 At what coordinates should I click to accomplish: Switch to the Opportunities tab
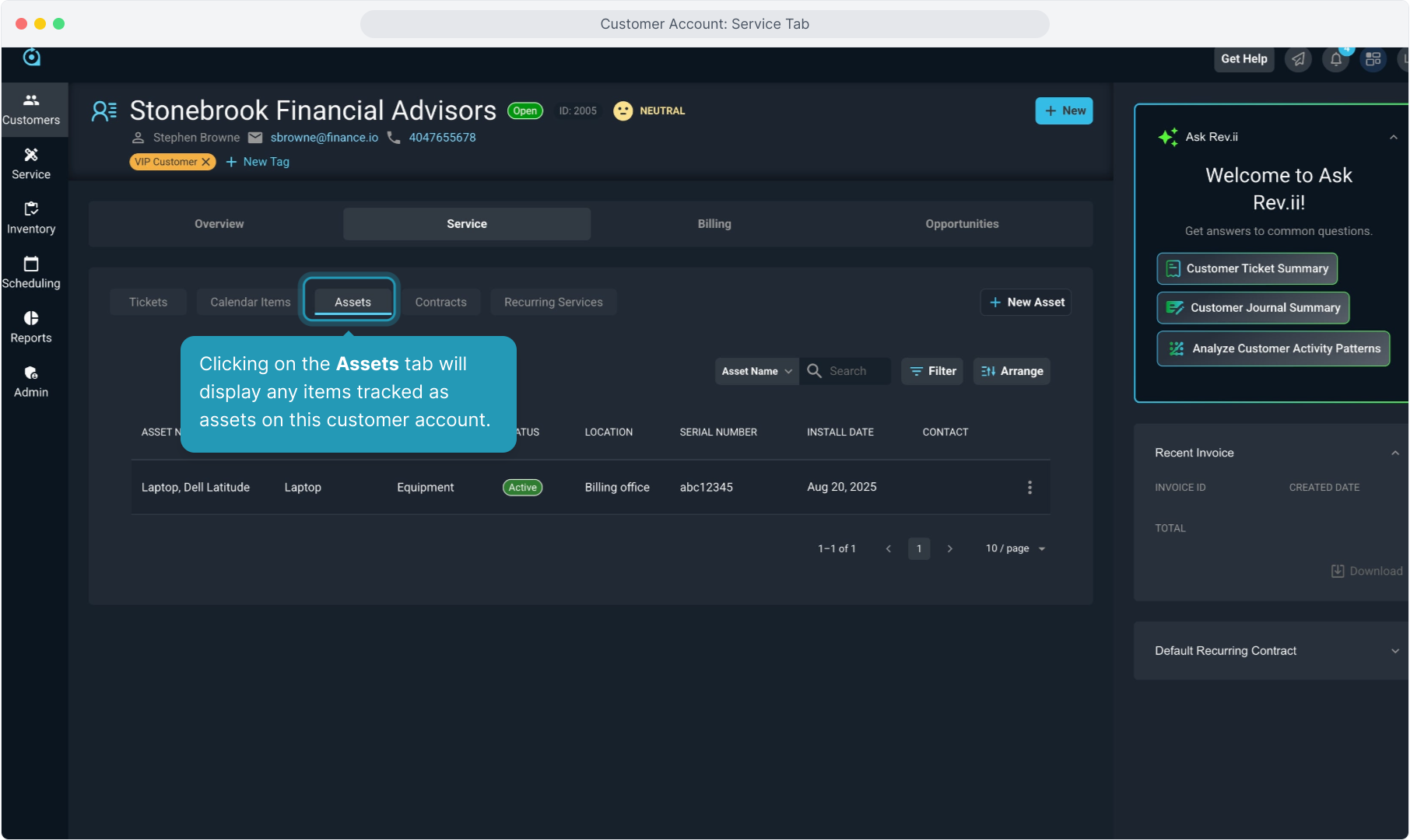coord(962,224)
